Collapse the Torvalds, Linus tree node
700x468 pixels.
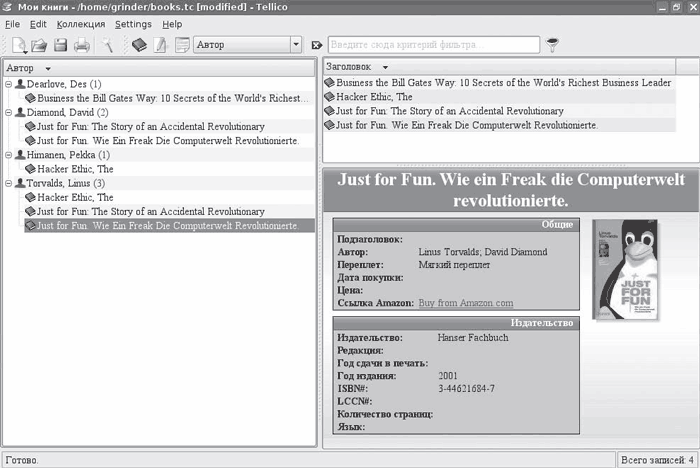click(8, 184)
